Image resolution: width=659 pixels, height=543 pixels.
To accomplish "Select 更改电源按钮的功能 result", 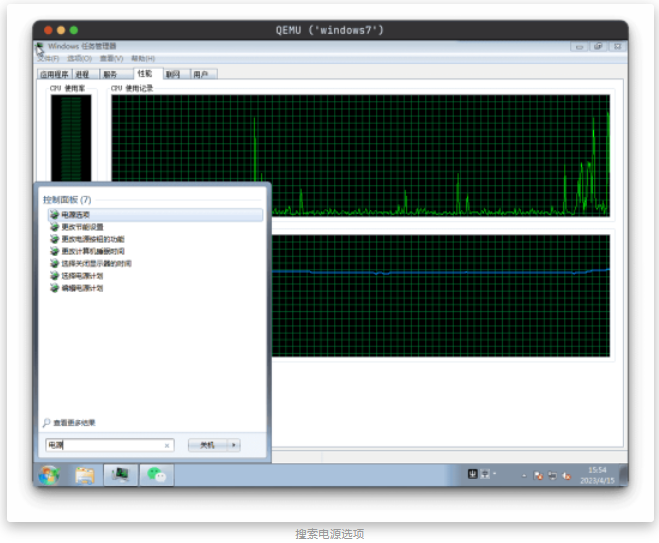I will tap(92, 239).
